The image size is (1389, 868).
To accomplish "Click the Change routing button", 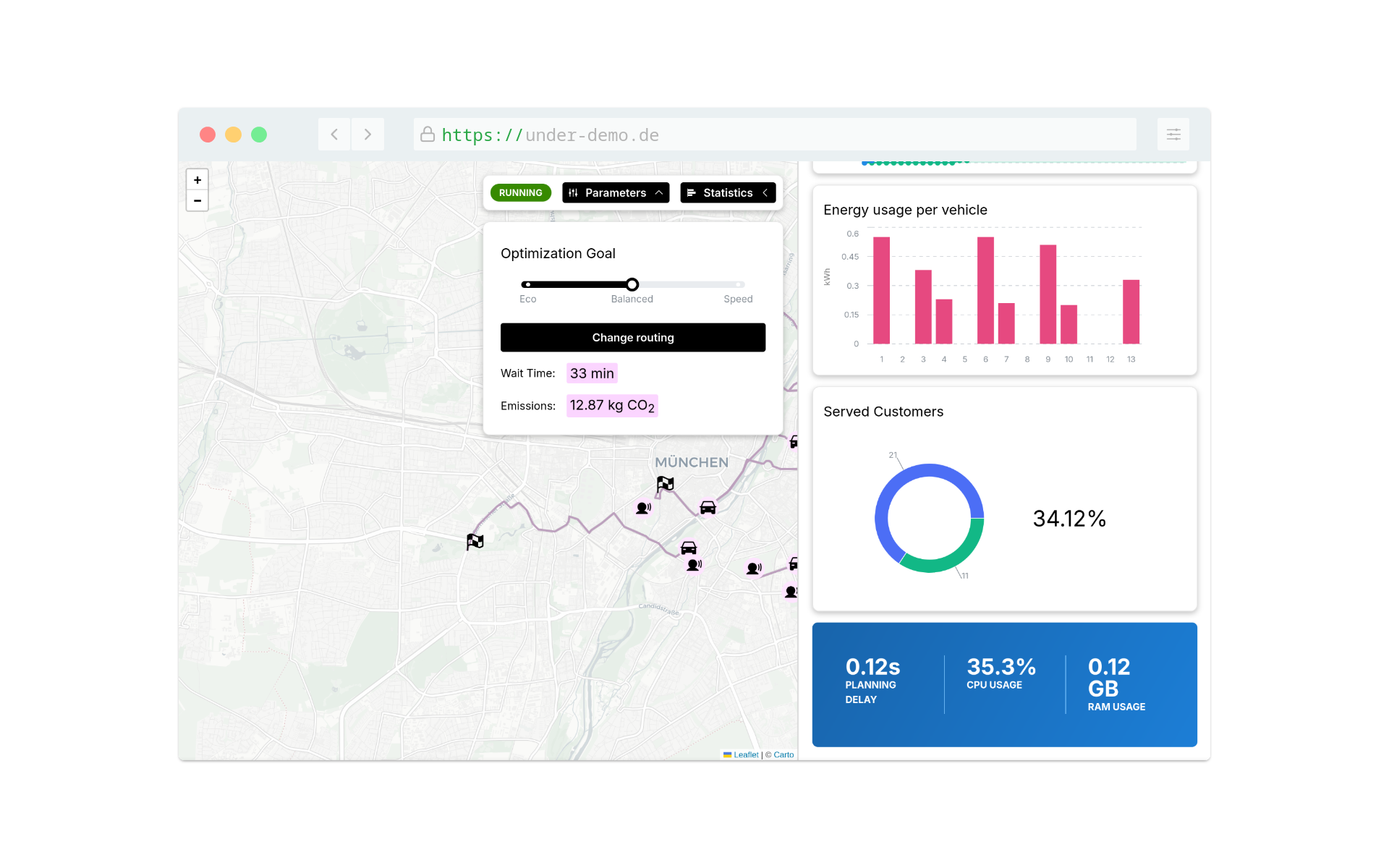I will [x=632, y=338].
